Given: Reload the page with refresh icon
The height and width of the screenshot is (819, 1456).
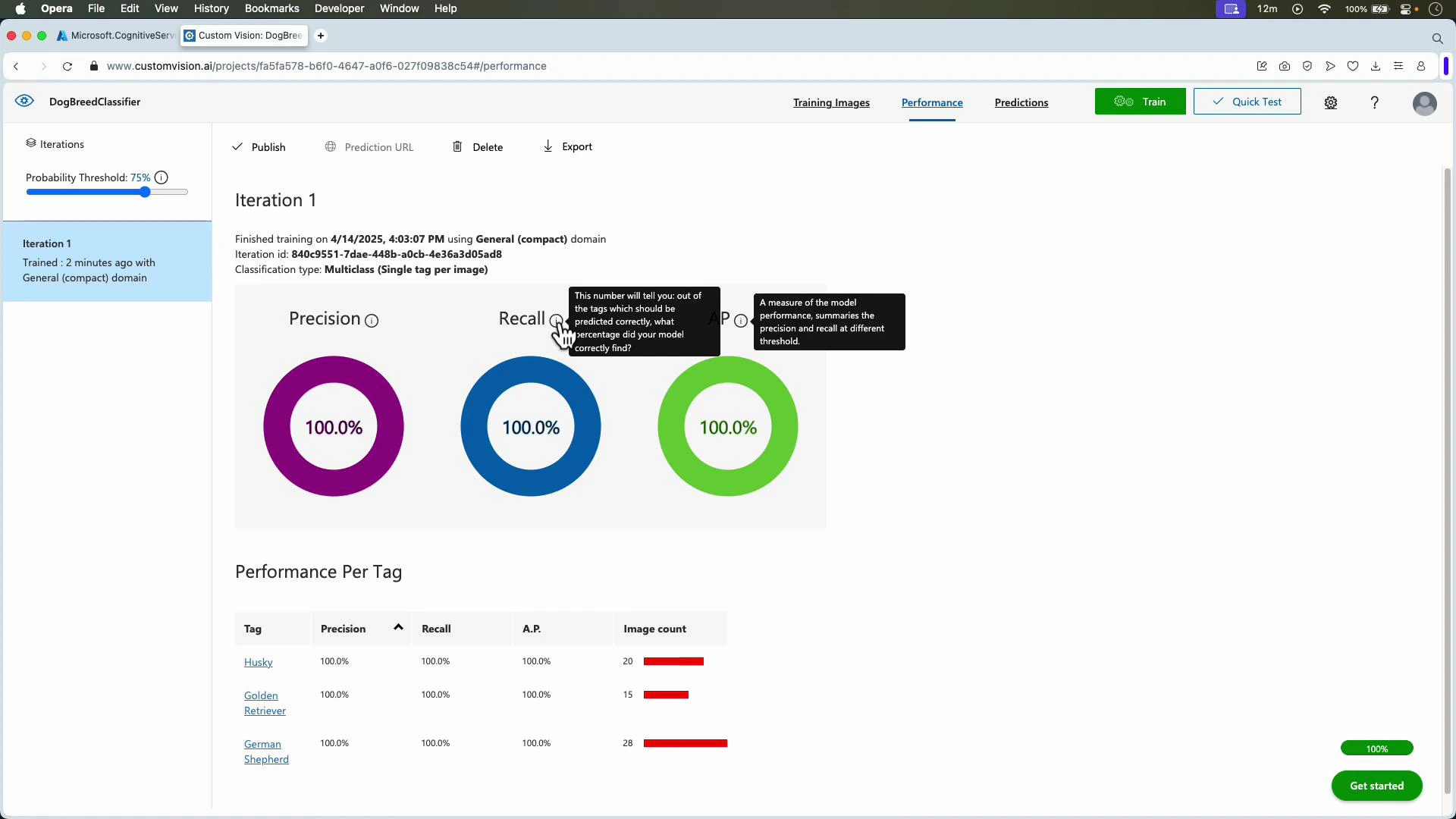Looking at the screenshot, I should (x=67, y=66).
